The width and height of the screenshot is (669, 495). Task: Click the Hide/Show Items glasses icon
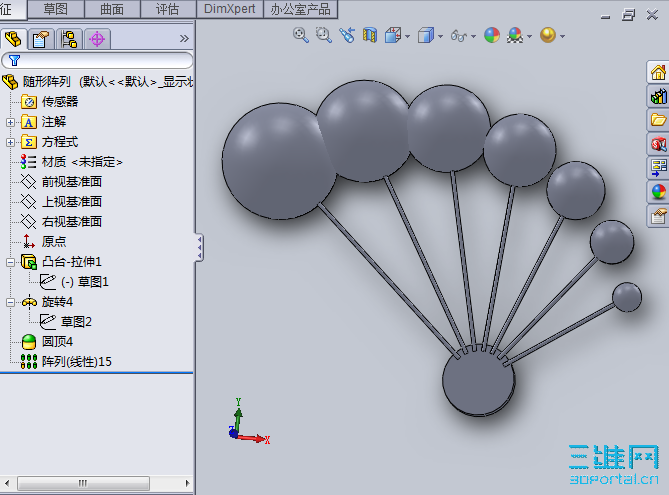click(x=459, y=36)
